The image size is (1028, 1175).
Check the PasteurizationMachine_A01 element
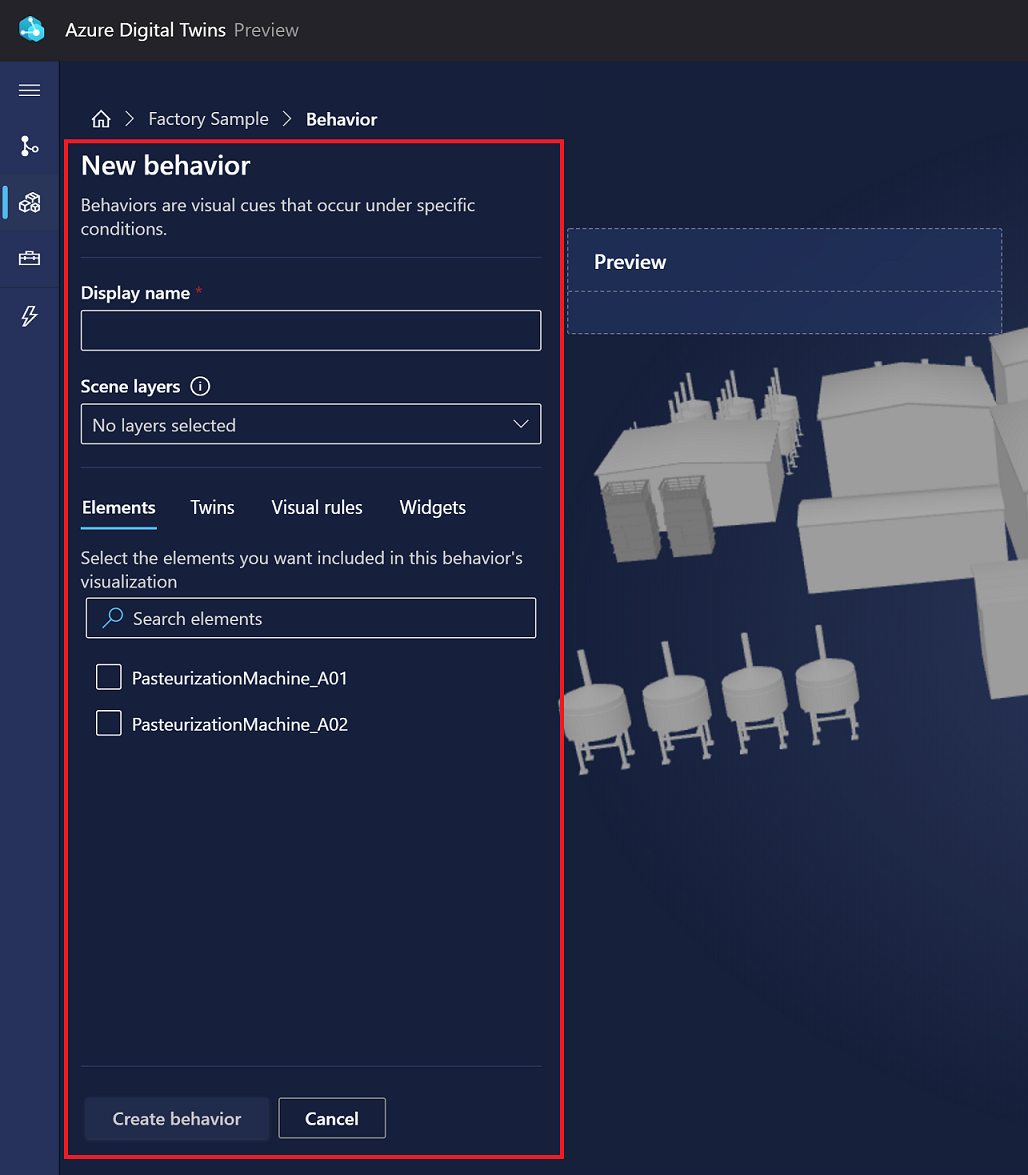pos(109,677)
